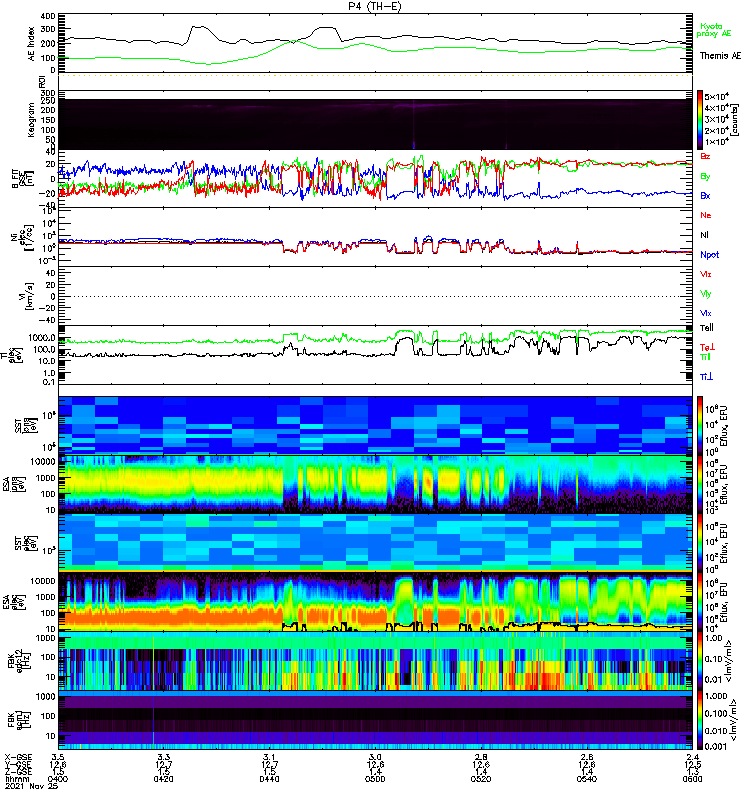Click the hhmm row label
This screenshot has height=800, width=750.
[x=17, y=779]
